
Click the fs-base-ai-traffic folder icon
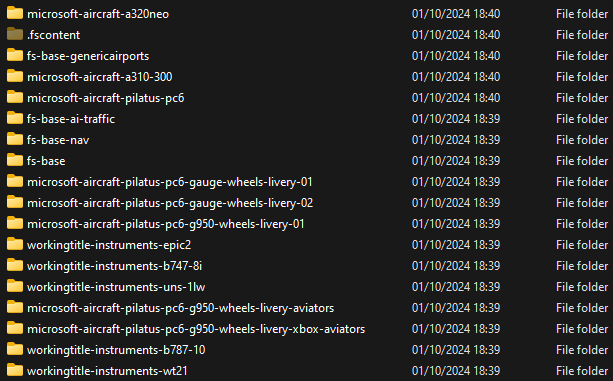pos(15,118)
